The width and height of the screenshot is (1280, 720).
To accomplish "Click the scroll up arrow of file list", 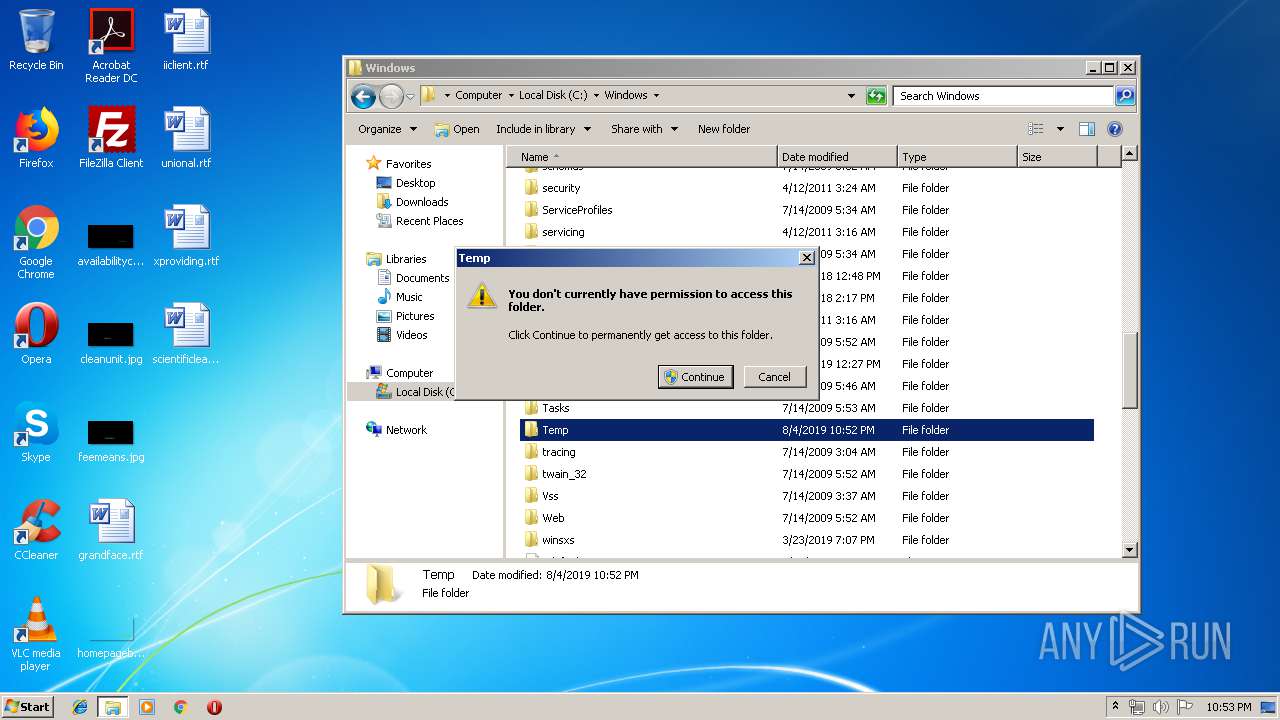I will tap(1129, 154).
